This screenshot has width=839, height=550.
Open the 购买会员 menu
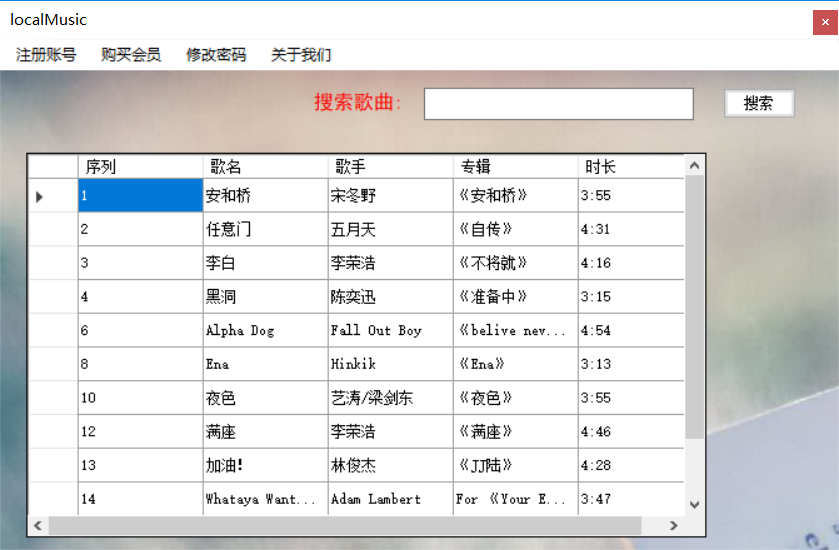pyautogui.click(x=131, y=55)
